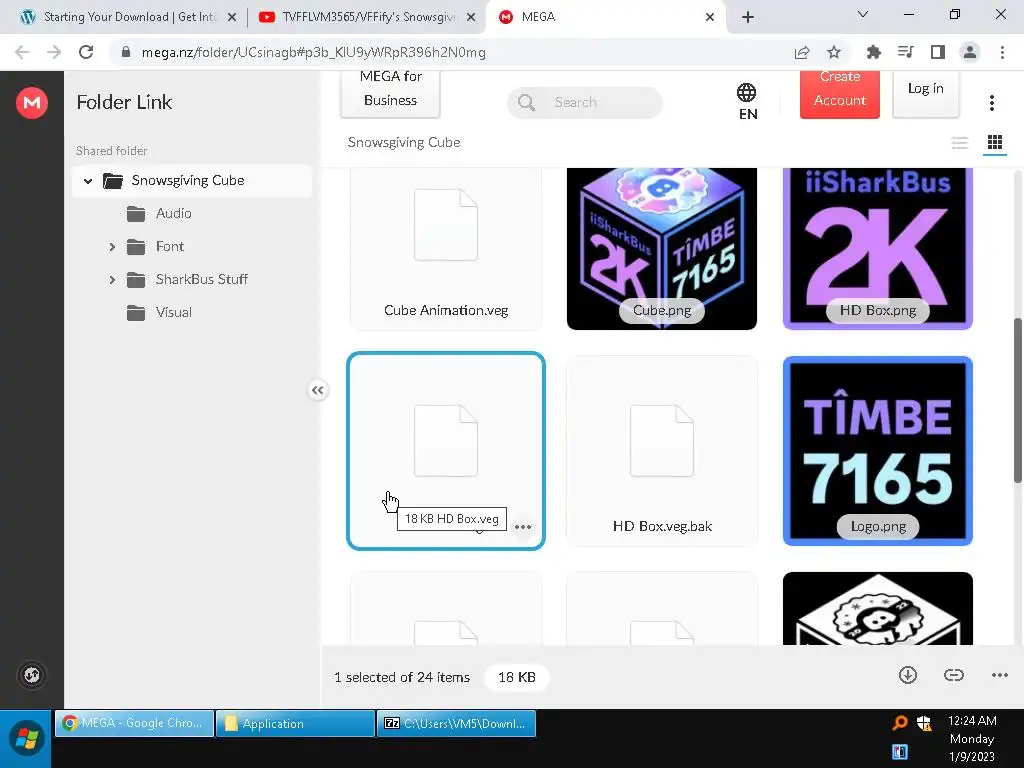The width and height of the screenshot is (1024, 768).
Task: Click the get link icon in bottom bar
Action: click(953, 675)
